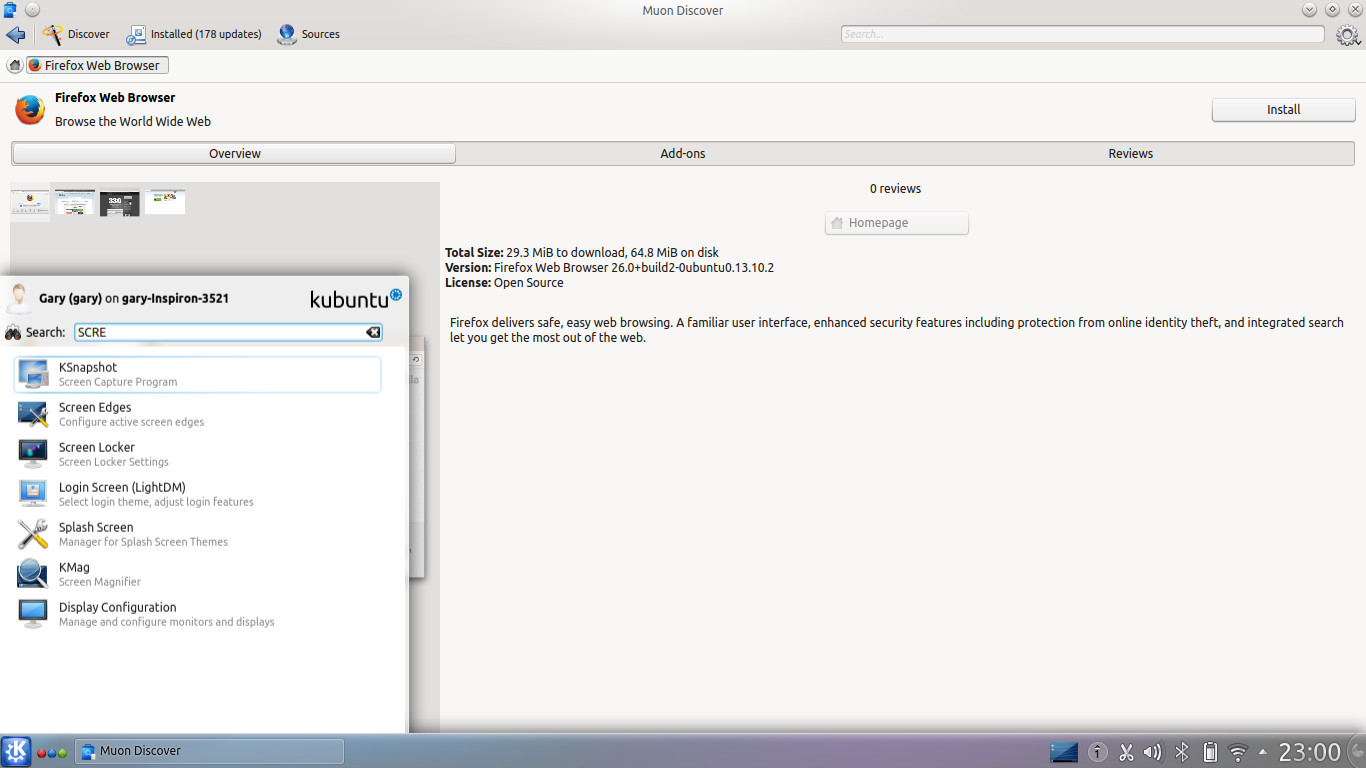The image size is (1366, 768).
Task: Click the "0 reviews" text
Action: coord(895,189)
